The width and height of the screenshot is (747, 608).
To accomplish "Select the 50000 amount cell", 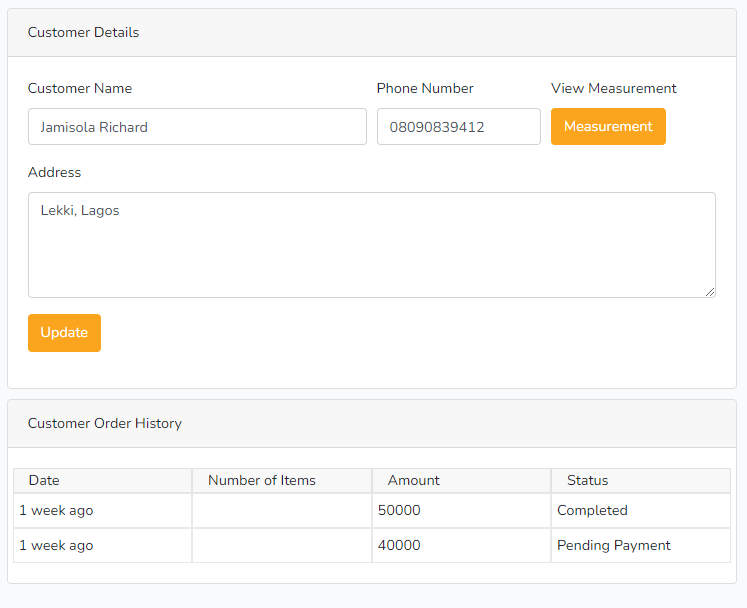I will [x=400, y=510].
